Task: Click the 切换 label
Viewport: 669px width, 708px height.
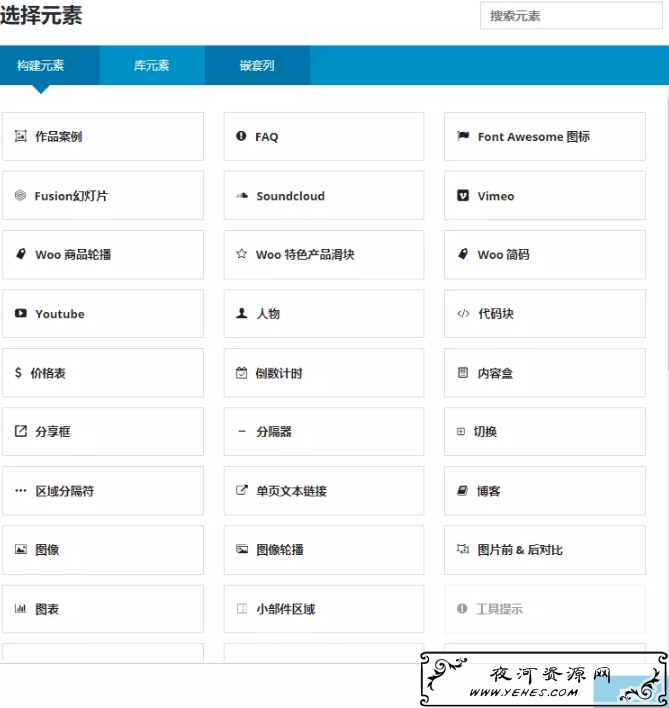Action: pos(485,432)
